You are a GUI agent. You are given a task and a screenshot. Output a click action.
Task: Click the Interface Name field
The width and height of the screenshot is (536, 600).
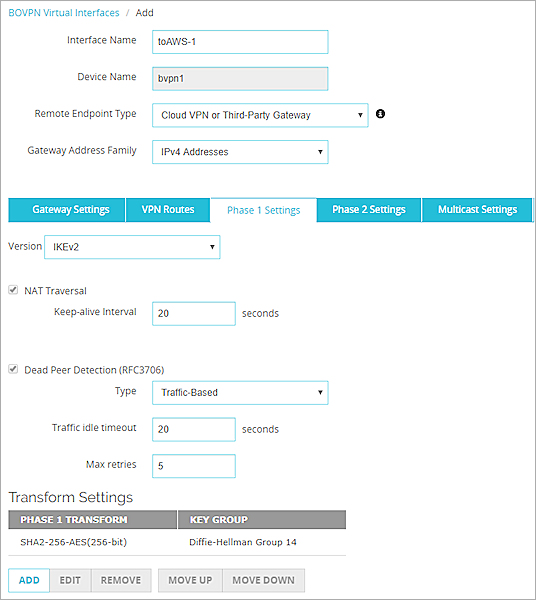click(x=240, y=42)
